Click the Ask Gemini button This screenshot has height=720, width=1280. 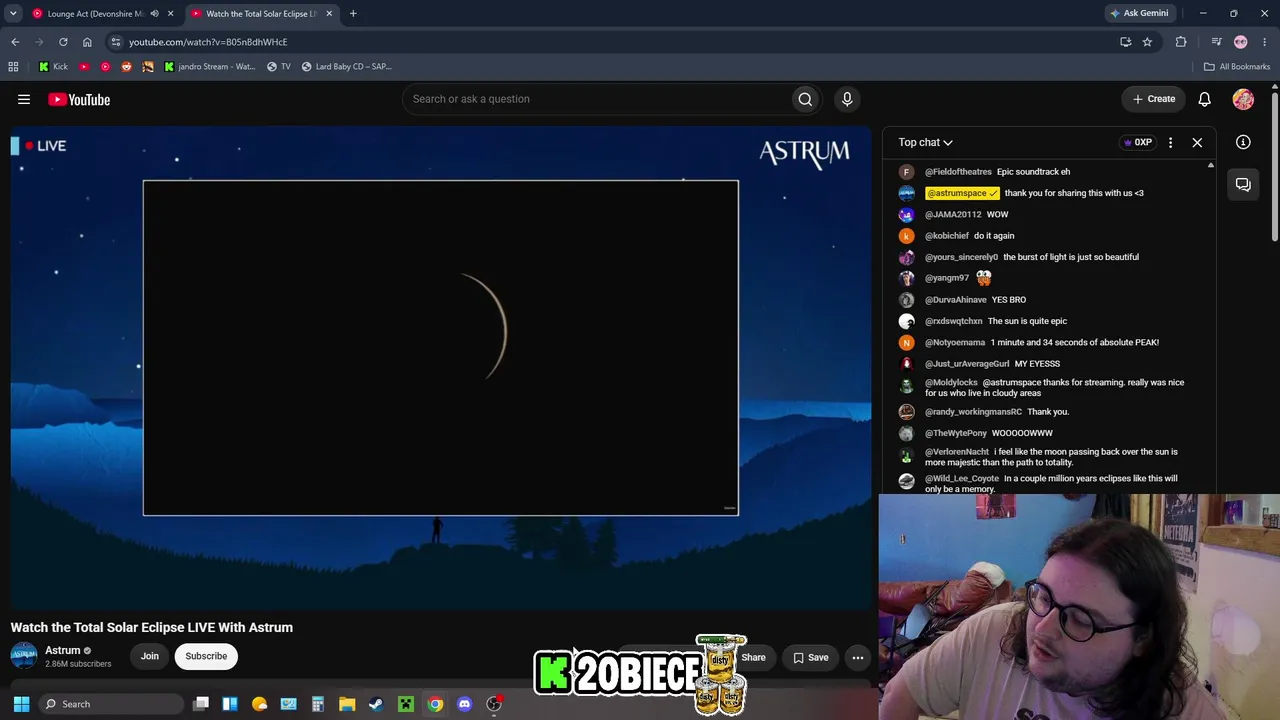(1139, 14)
